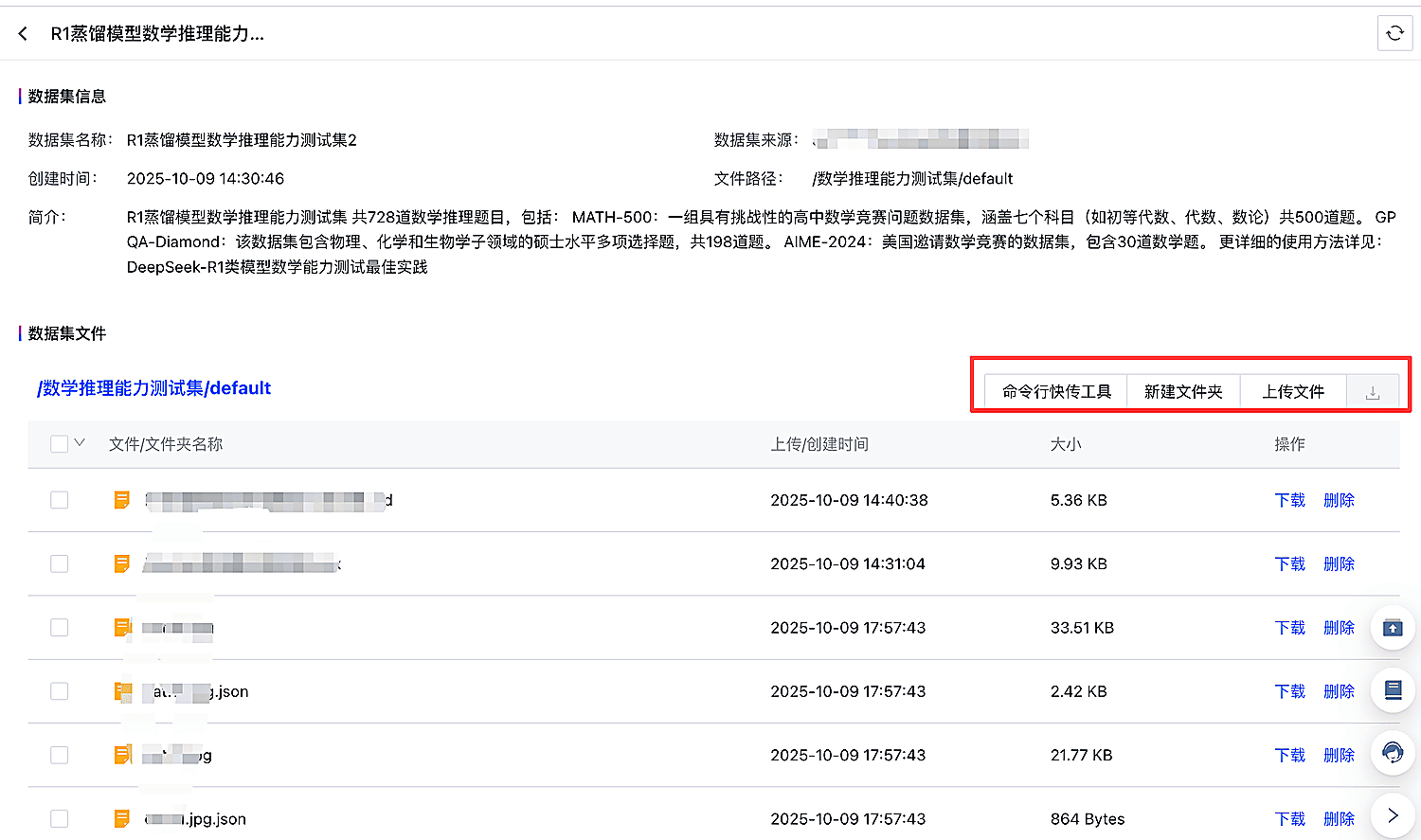This screenshot has width=1421, height=840.
Task: Download the 864 Bytes file
Action: point(1289,819)
